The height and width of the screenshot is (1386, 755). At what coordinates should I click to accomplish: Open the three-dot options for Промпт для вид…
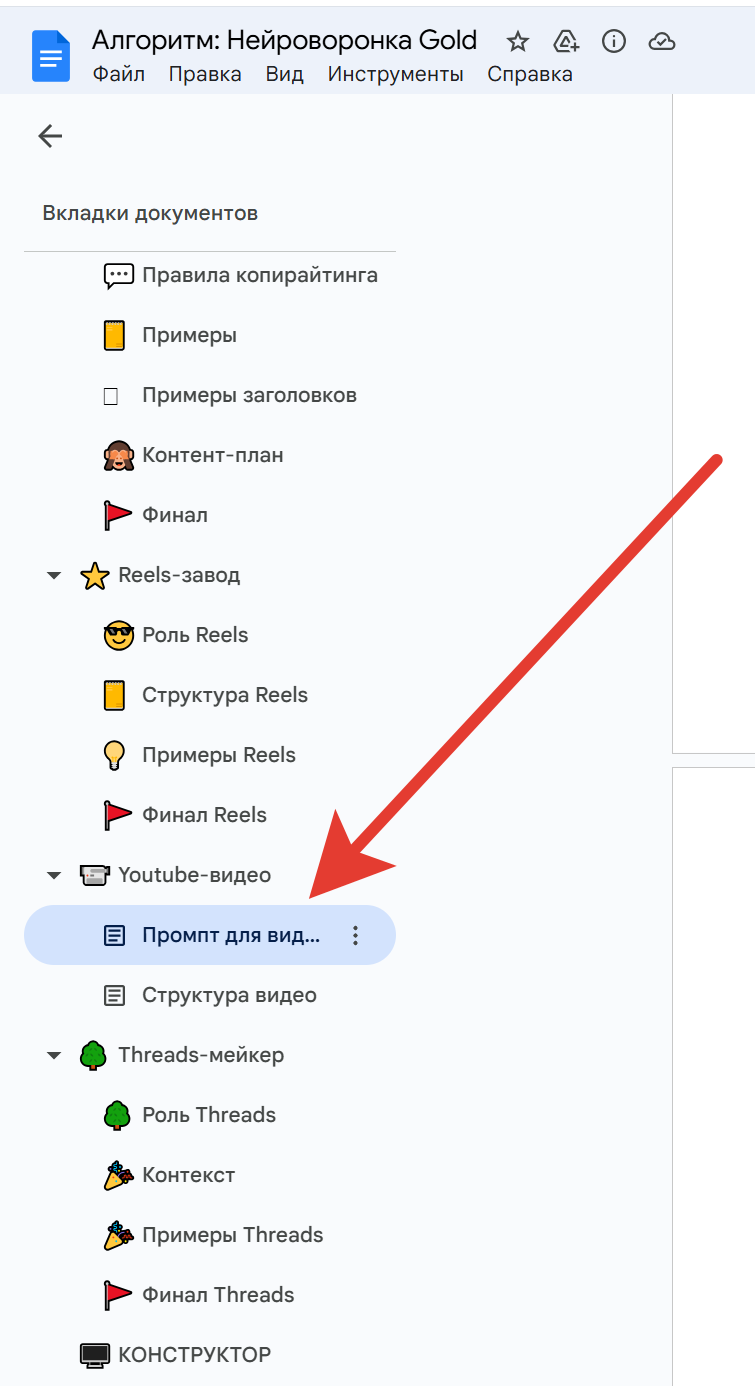click(355, 935)
